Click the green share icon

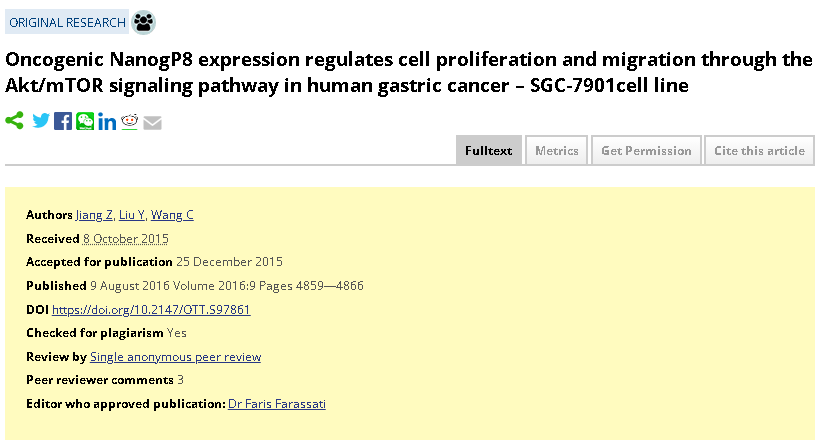coord(15,121)
